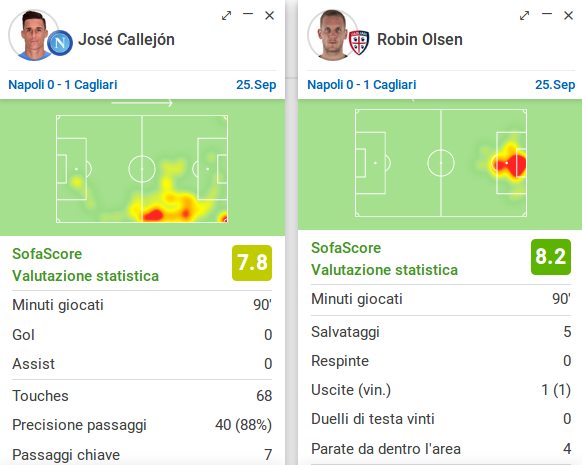Close the José Callejón player card
Image resolution: width=582 pixels, height=465 pixels.
(x=269, y=16)
